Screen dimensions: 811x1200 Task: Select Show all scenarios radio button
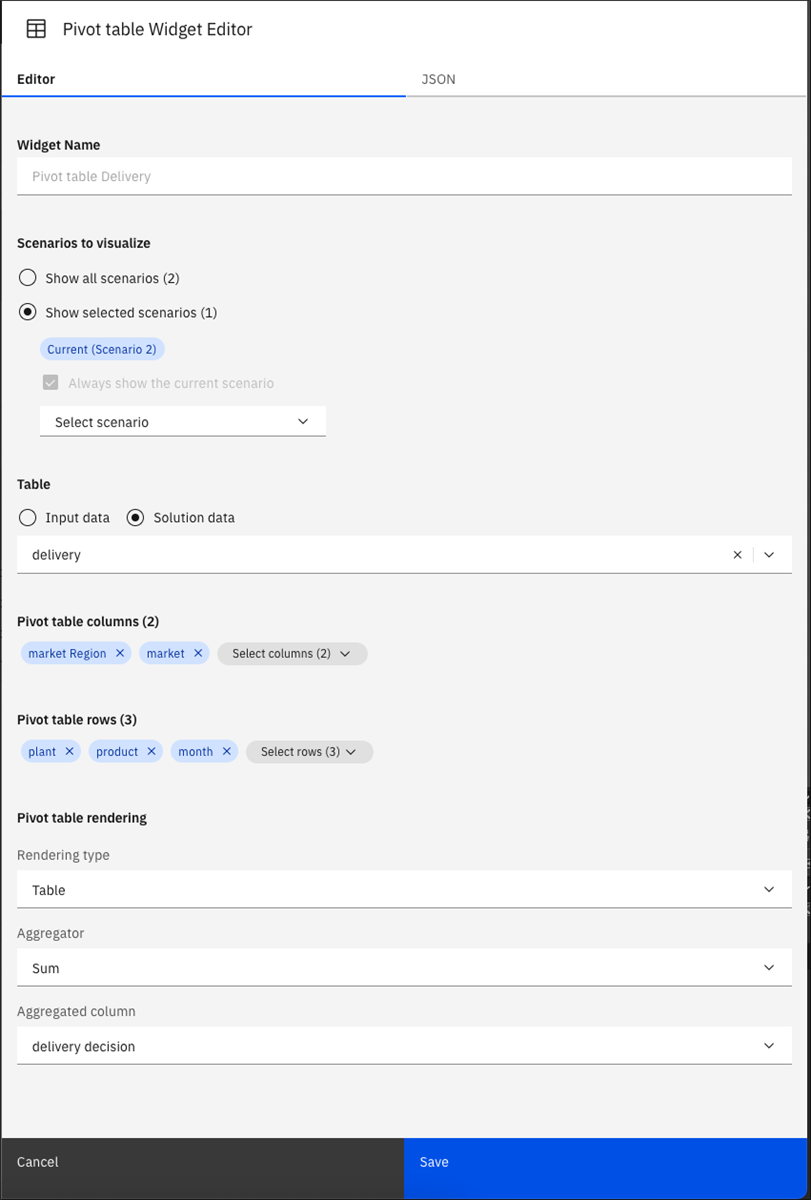(28, 278)
